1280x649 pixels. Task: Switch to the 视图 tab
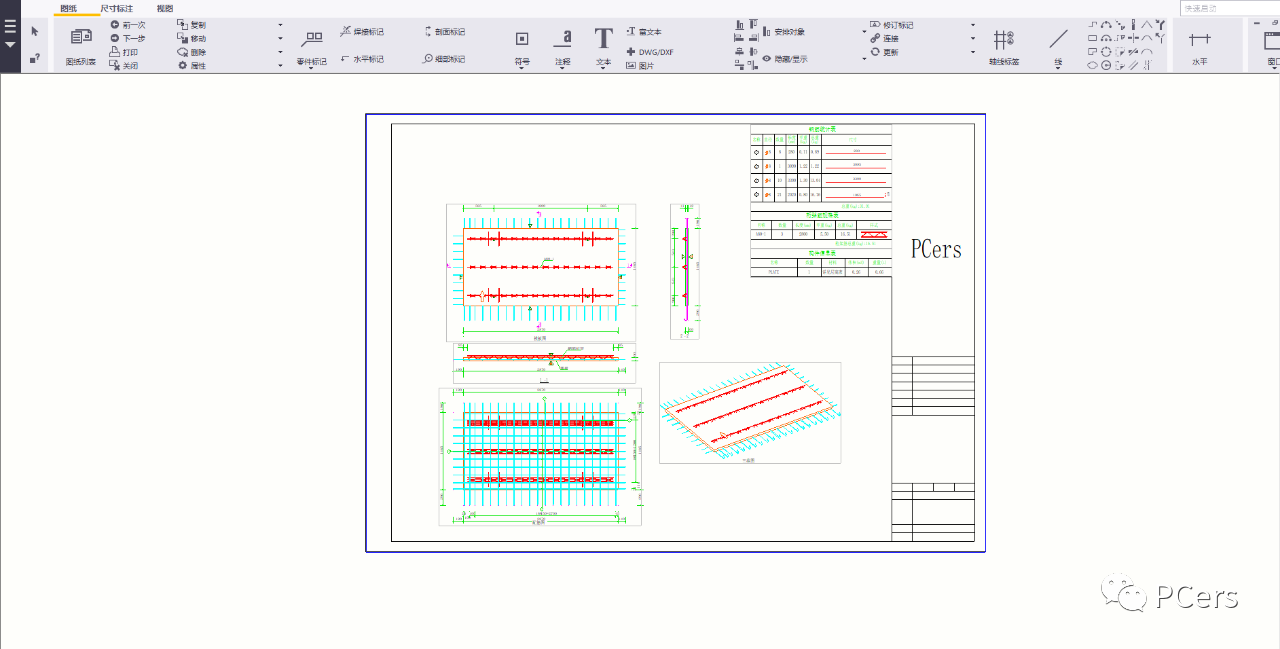point(164,8)
